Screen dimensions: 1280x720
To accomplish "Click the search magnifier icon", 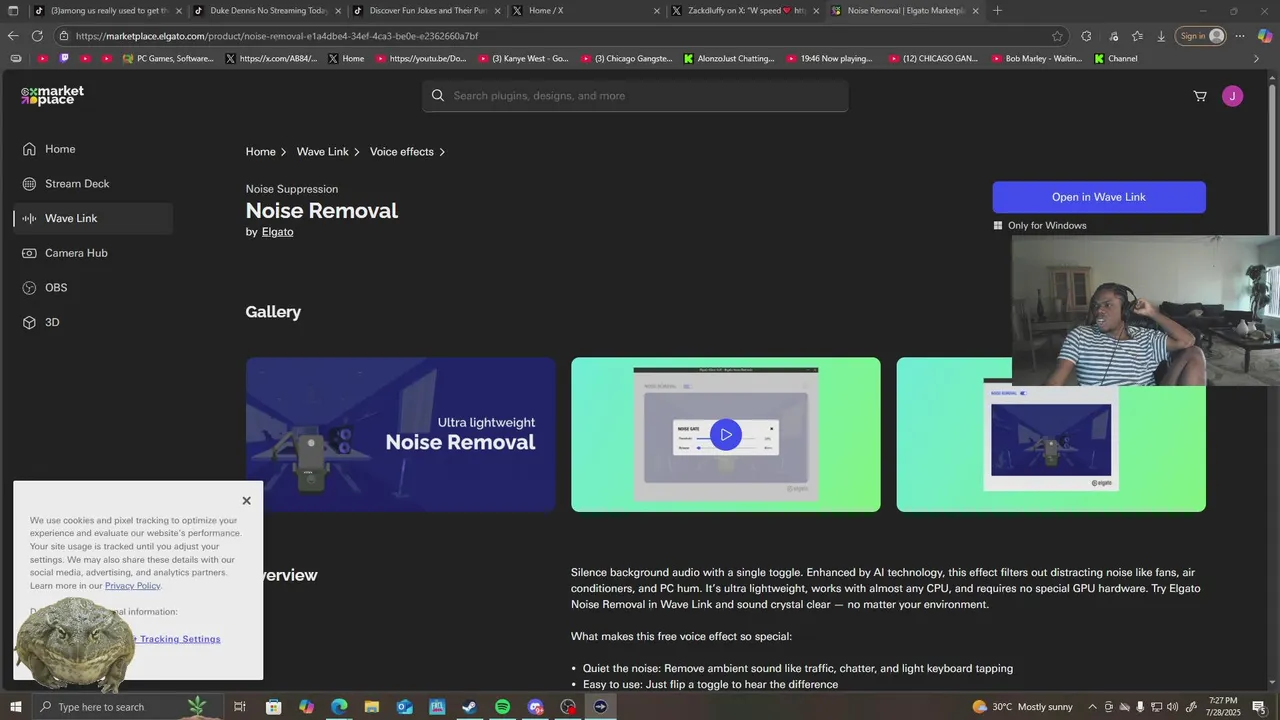I will (x=438, y=96).
